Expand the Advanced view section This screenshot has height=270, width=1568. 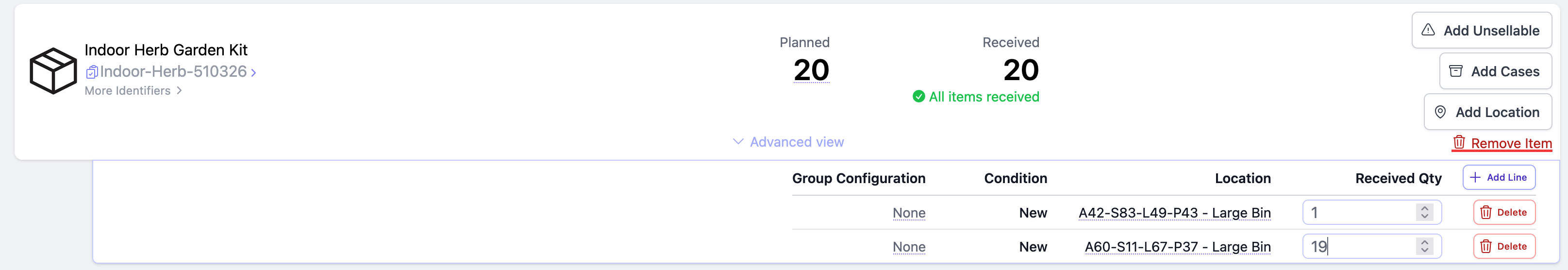(x=788, y=142)
